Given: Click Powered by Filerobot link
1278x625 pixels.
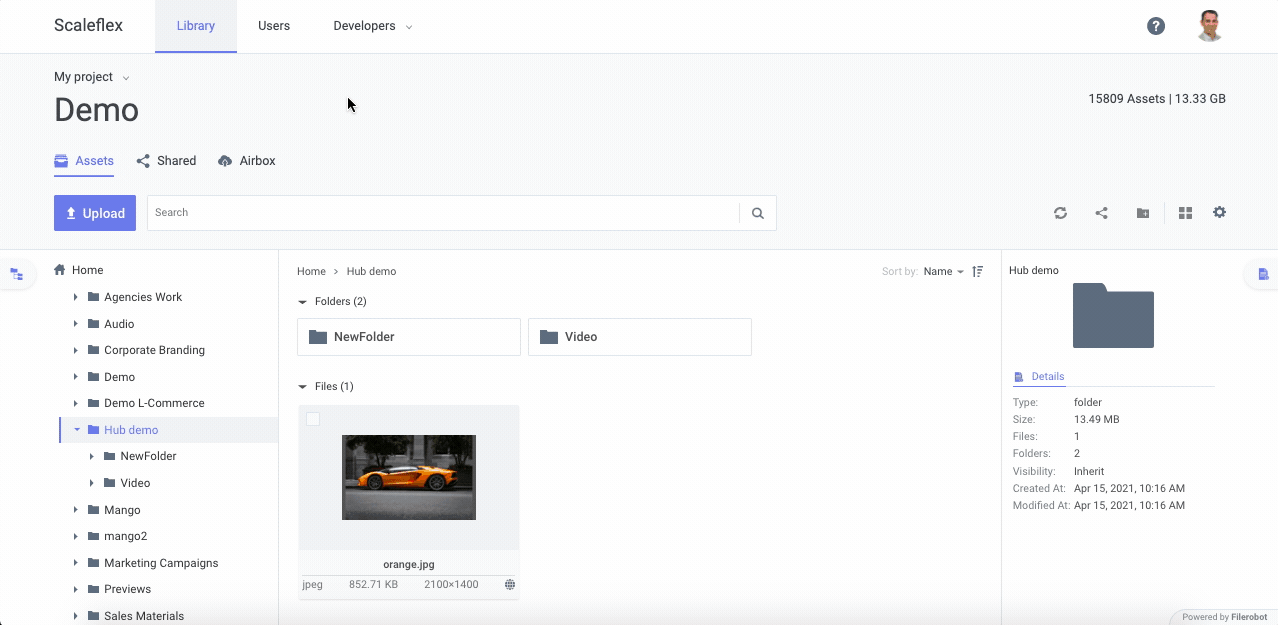Looking at the screenshot, I should tap(1224, 617).
